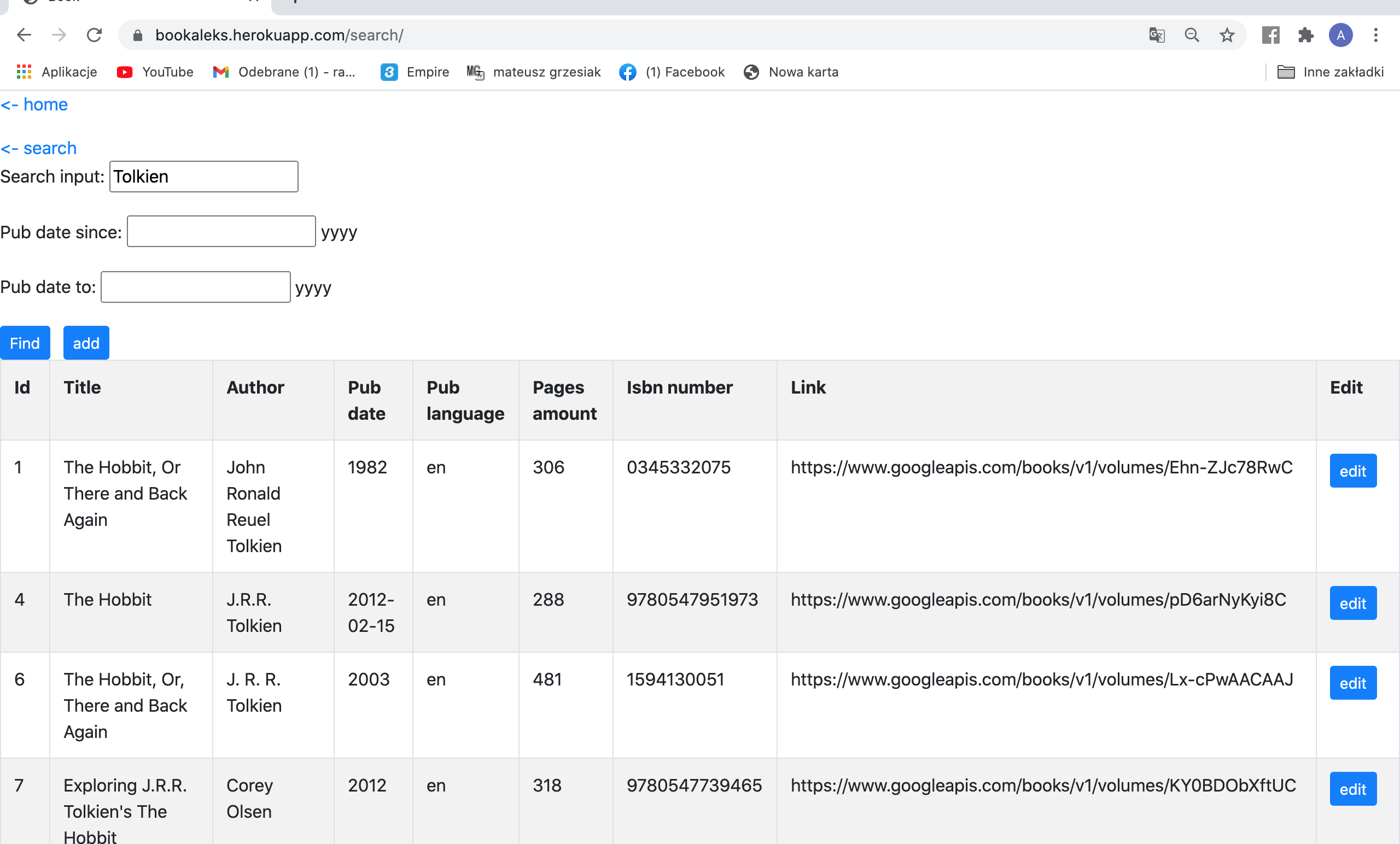Follow the '<- search' link
Screen dimensions: 1400x844
click(x=39, y=148)
